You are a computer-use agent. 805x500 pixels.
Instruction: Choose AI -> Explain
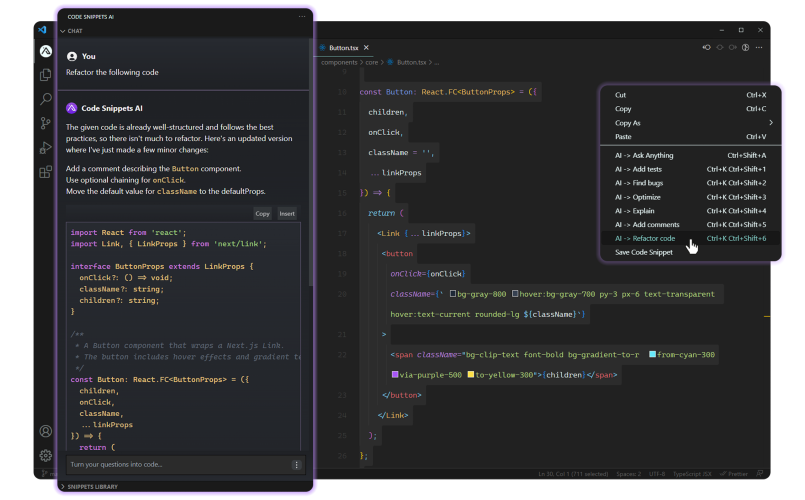coord(691,211)
